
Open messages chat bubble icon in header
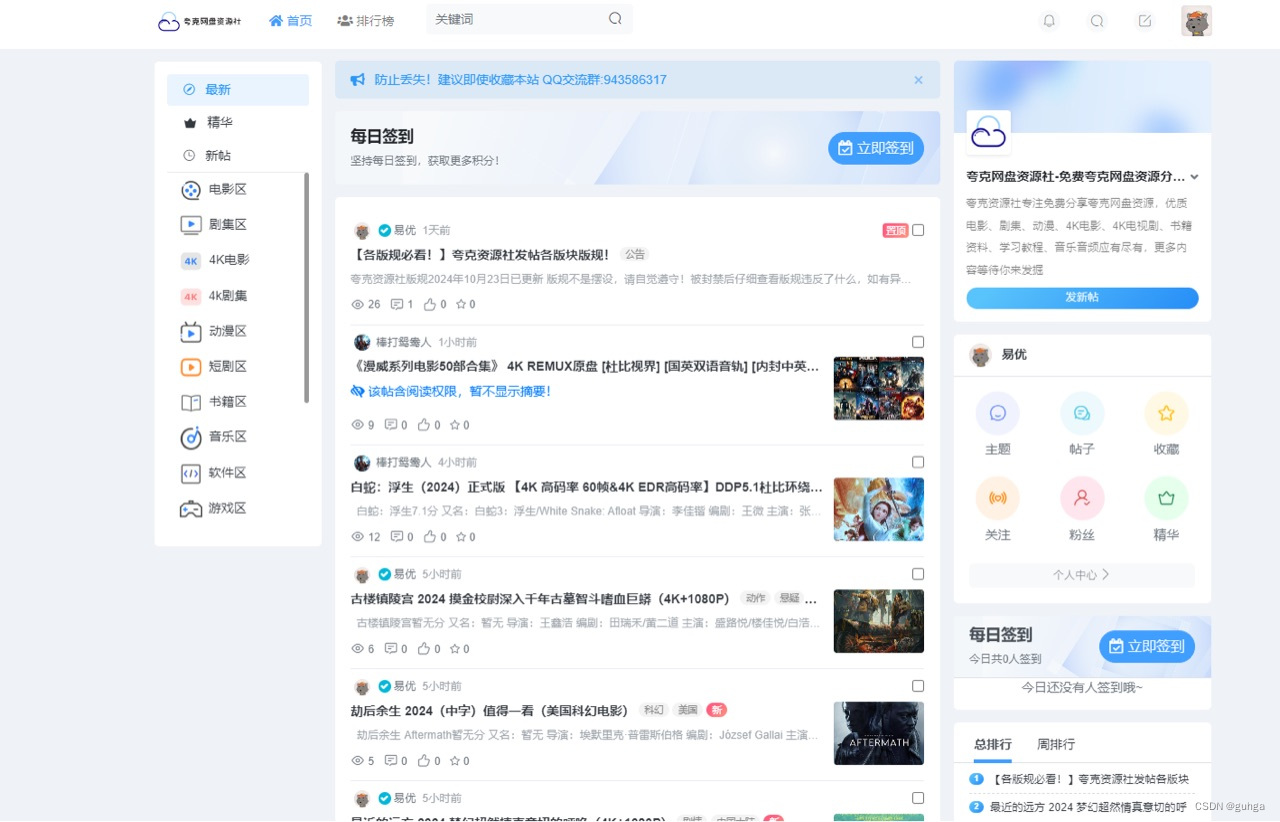[1097, 20]
